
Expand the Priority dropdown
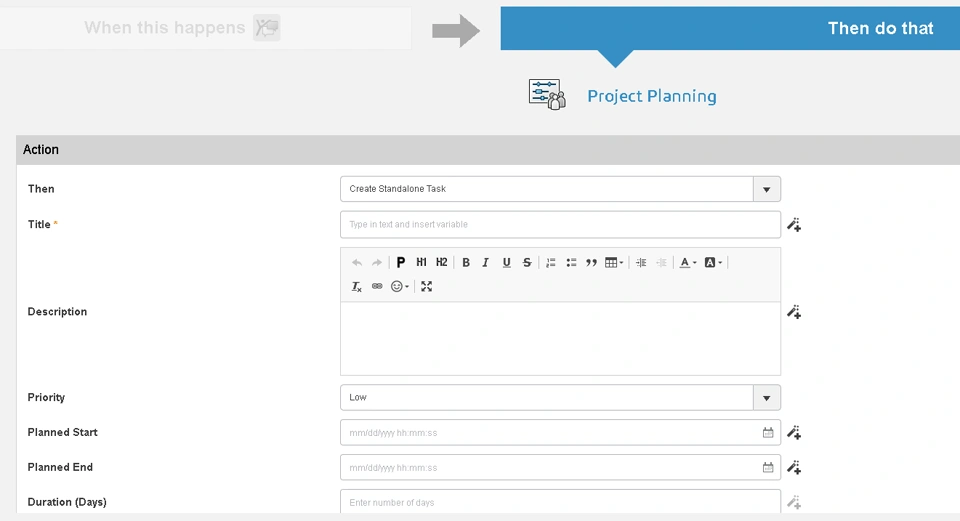[x=766, y=397]
